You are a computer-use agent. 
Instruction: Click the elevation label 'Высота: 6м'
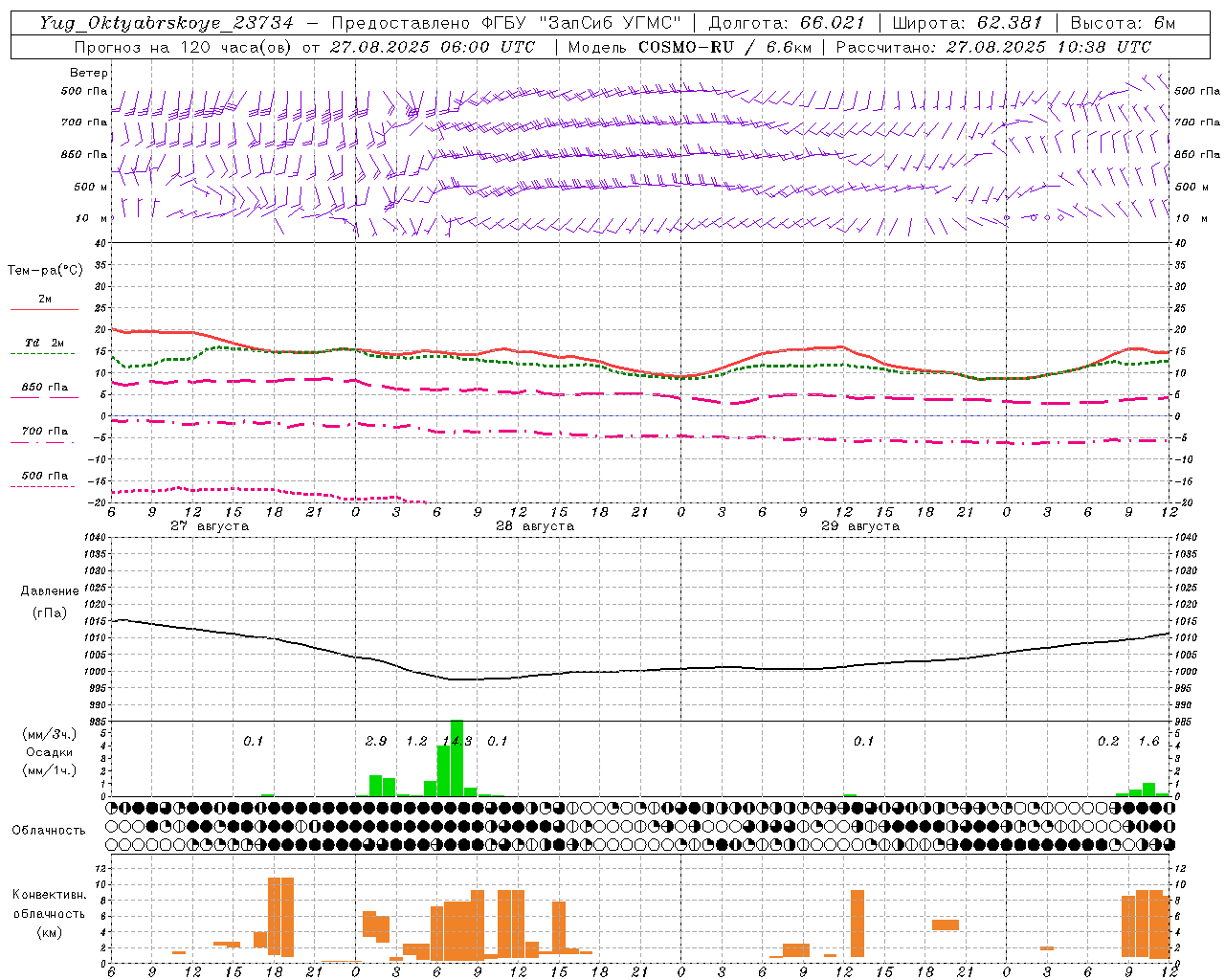click(x=1123, y=23)
